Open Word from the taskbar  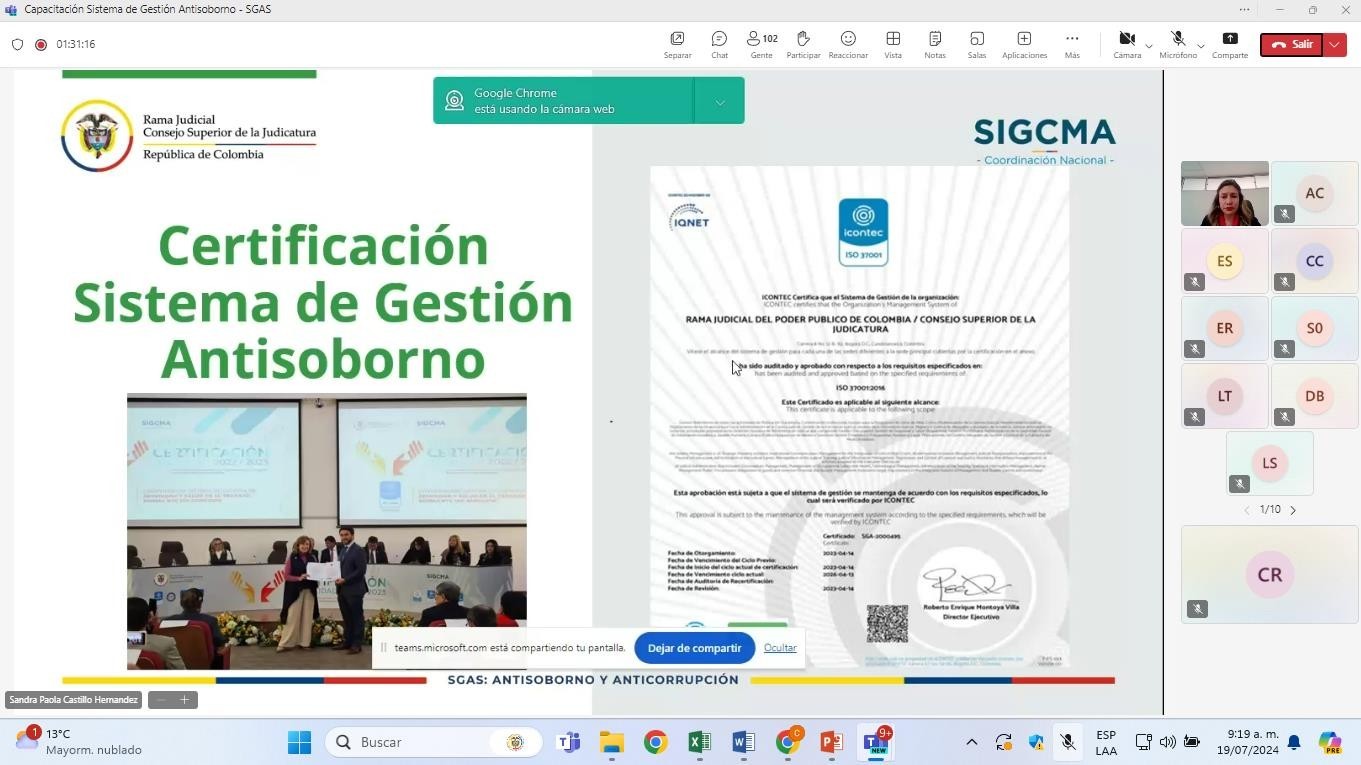pyautogui.click(x=743, y=742)
